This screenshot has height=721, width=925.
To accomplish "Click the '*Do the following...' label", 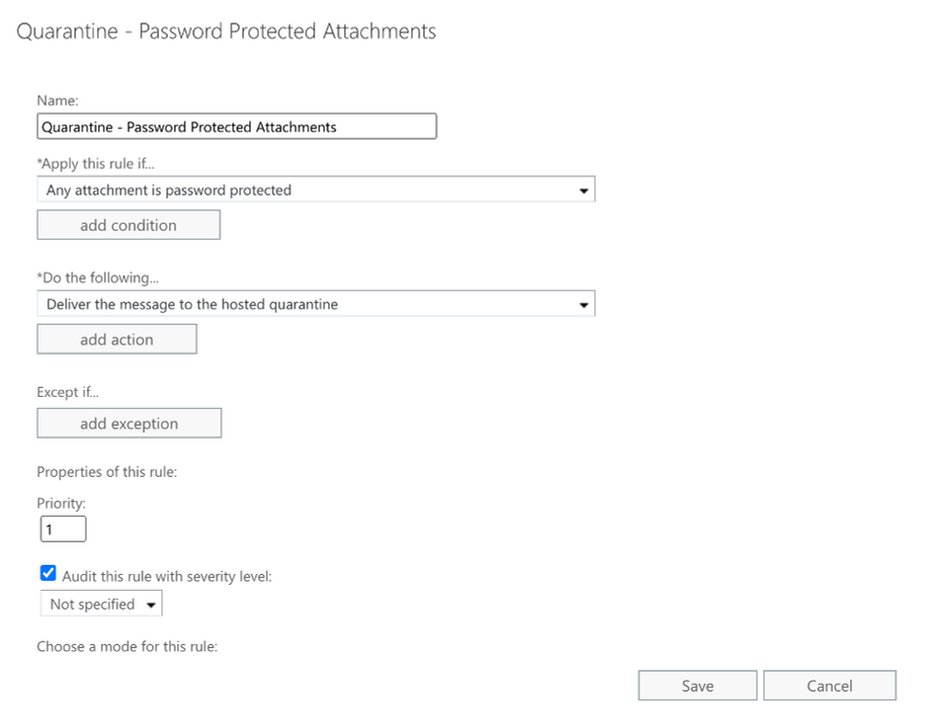I will click(x=98, y=278).
